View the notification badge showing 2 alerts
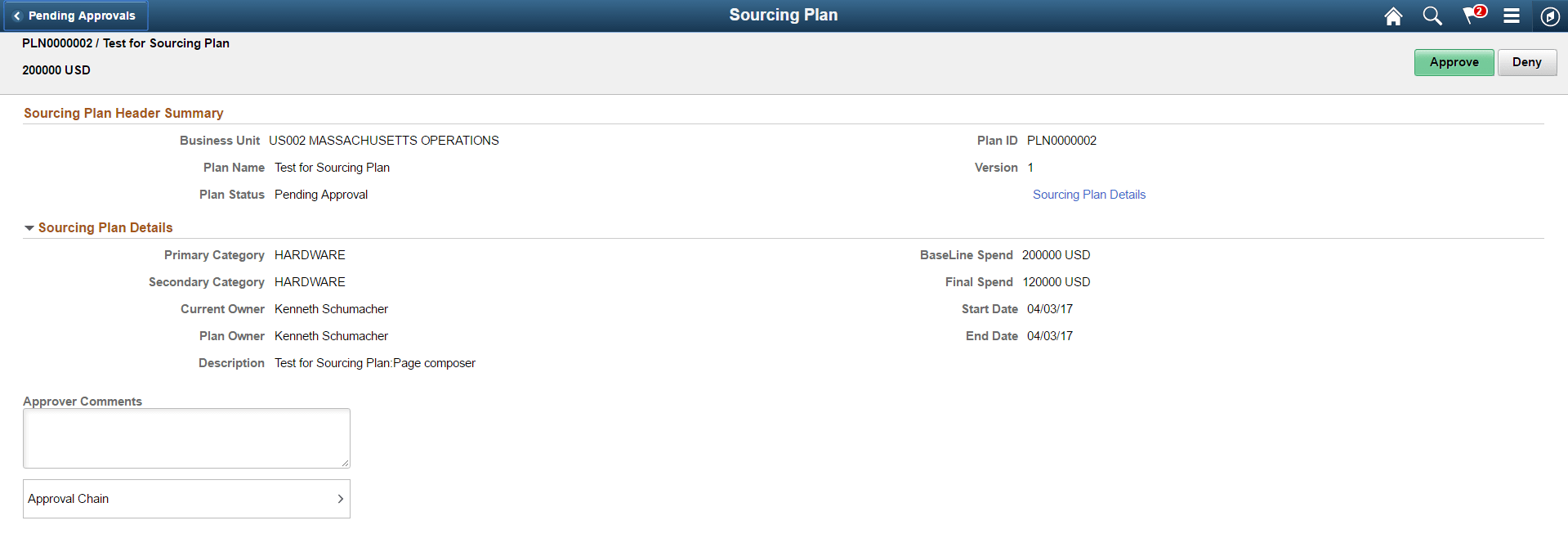The image size is (1568, 543). (x=1481, y=9)
